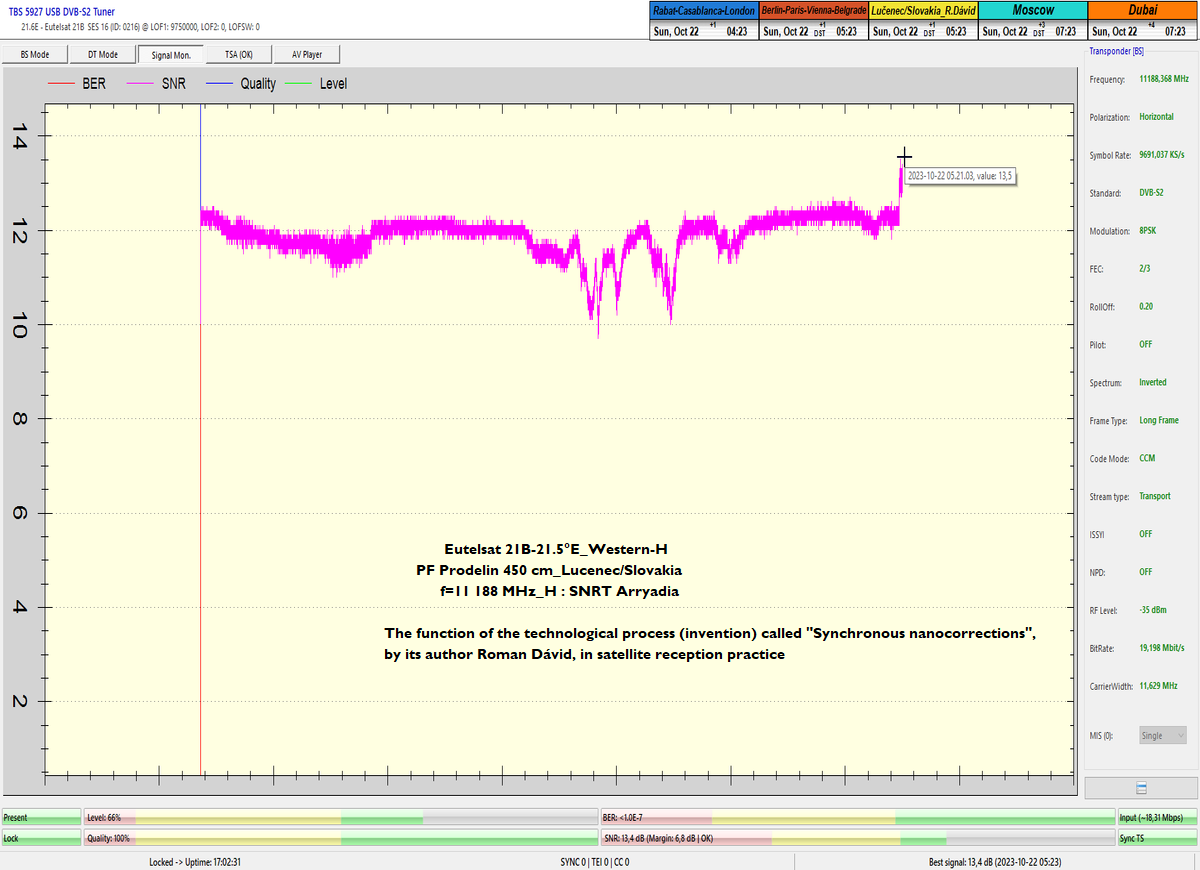1200x870 pixels.
Task: Open the TSA (OK) tab
Action: click(x=238, y=54)
